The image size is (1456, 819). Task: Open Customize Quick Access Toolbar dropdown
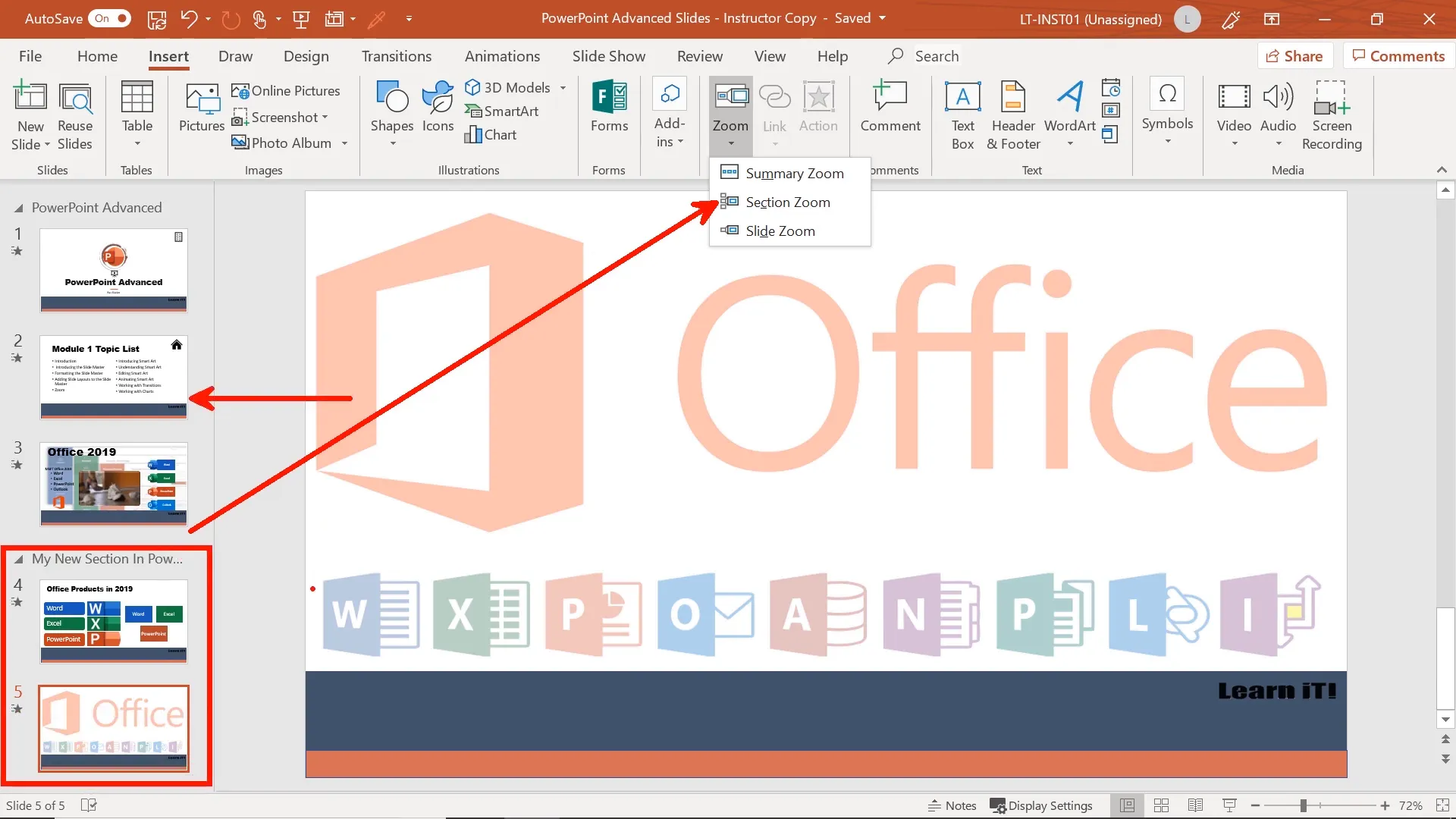(409, 19)
